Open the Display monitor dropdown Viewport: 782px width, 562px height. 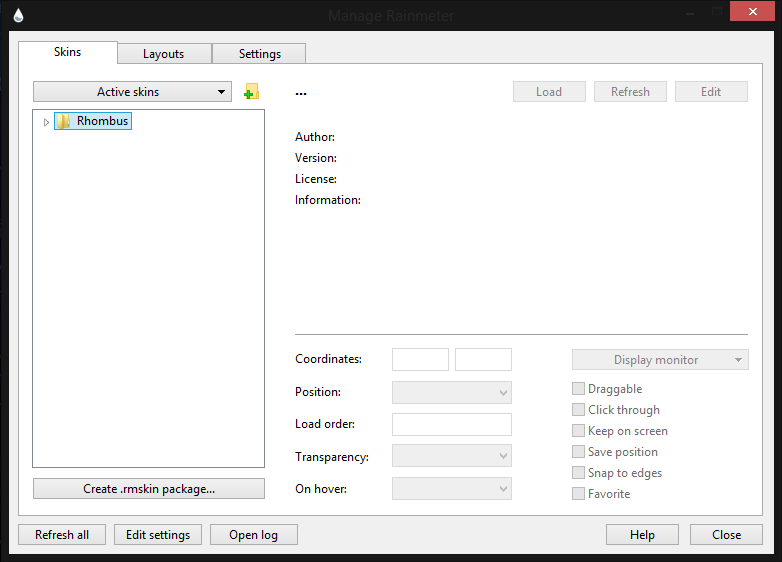(660, 360)
